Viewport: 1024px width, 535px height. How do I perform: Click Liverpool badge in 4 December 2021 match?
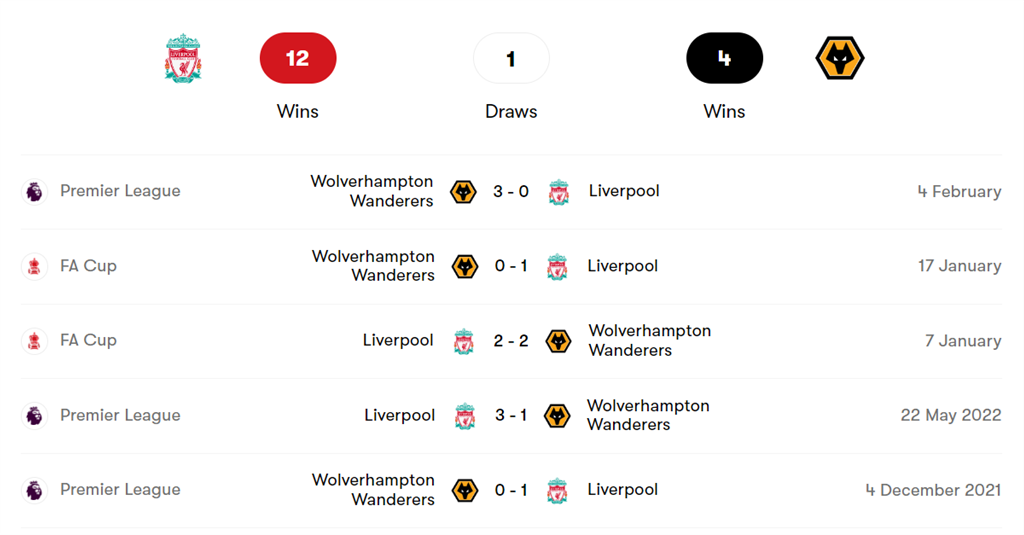coord(557,490)
